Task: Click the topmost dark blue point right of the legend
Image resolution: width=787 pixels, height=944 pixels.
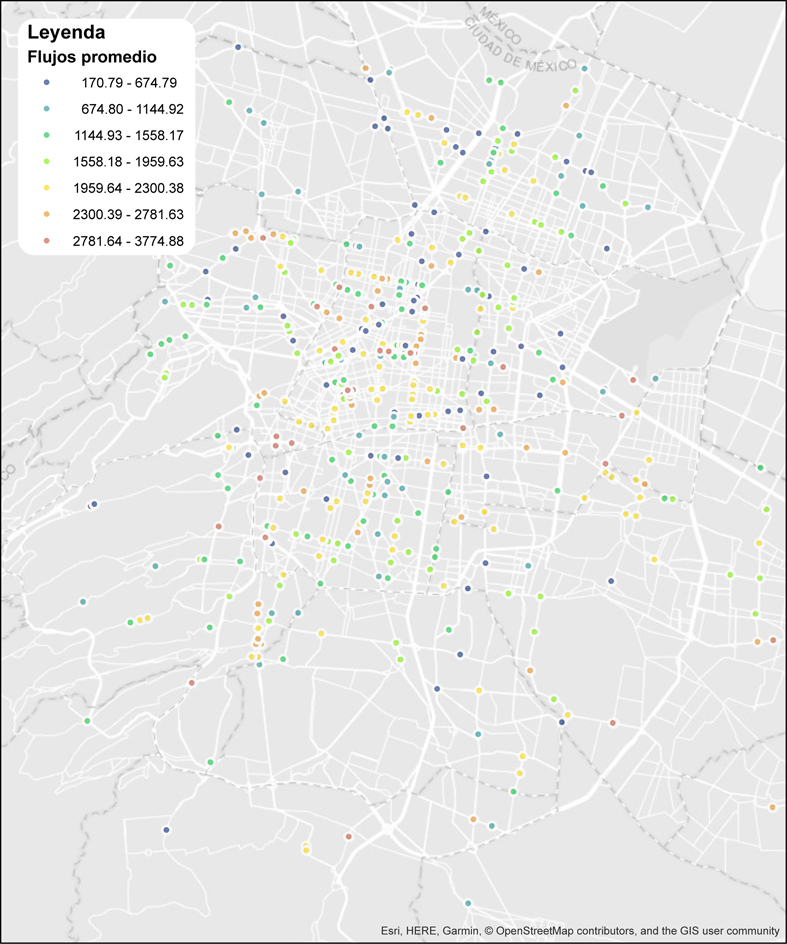Action: click(237, 47)
